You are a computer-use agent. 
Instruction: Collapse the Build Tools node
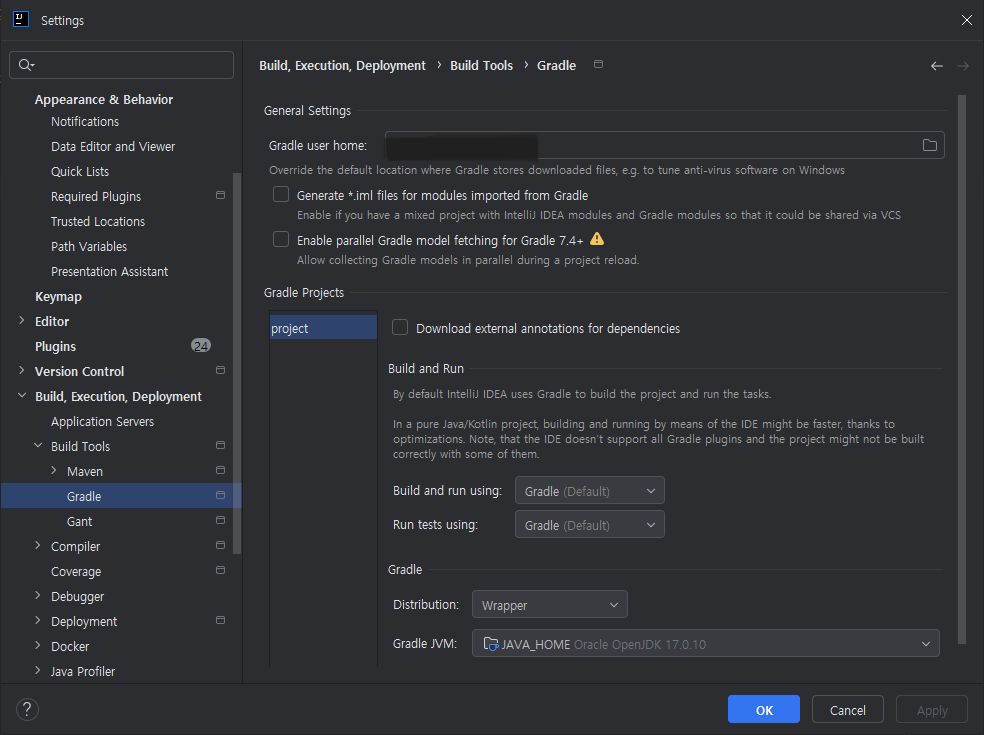pyautogui.click(x=38, y=446)
